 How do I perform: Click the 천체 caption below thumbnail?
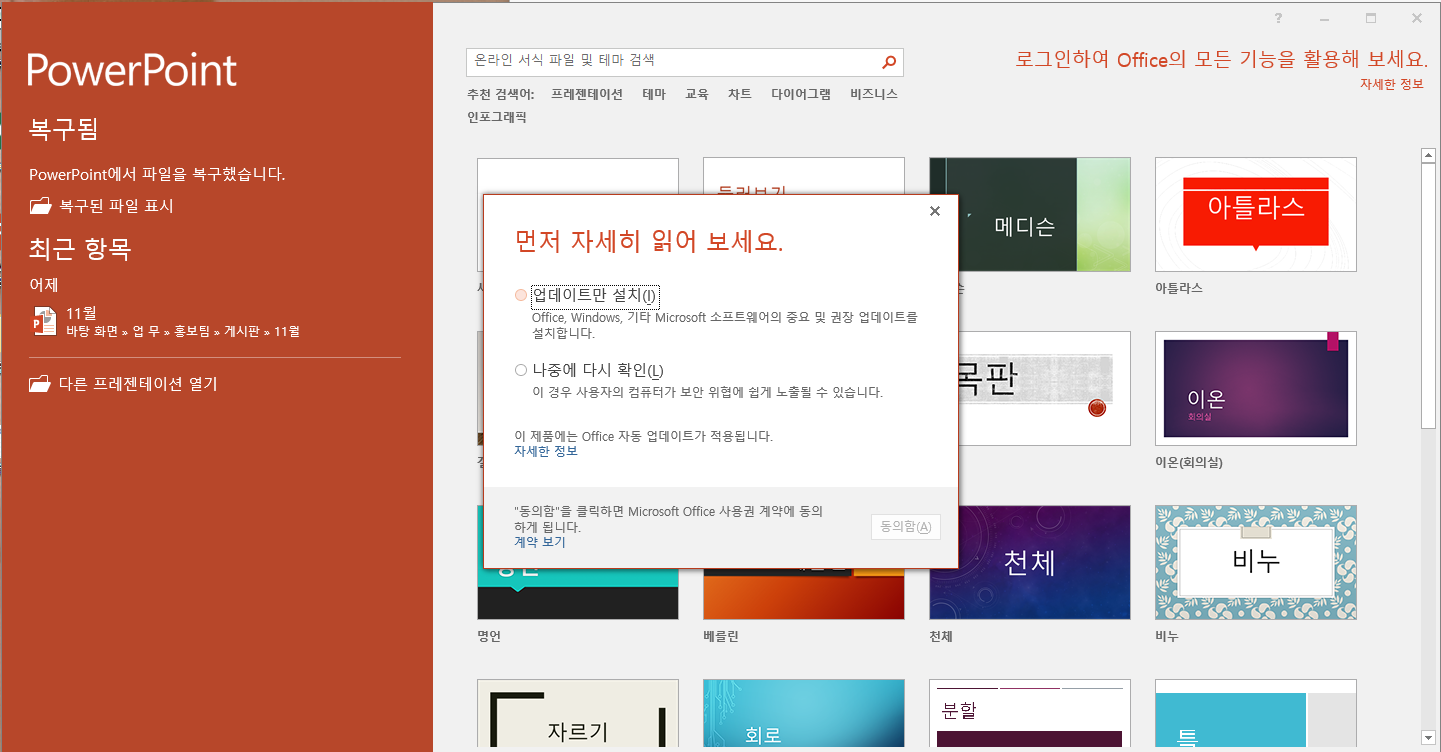click(x=941, y=636)
